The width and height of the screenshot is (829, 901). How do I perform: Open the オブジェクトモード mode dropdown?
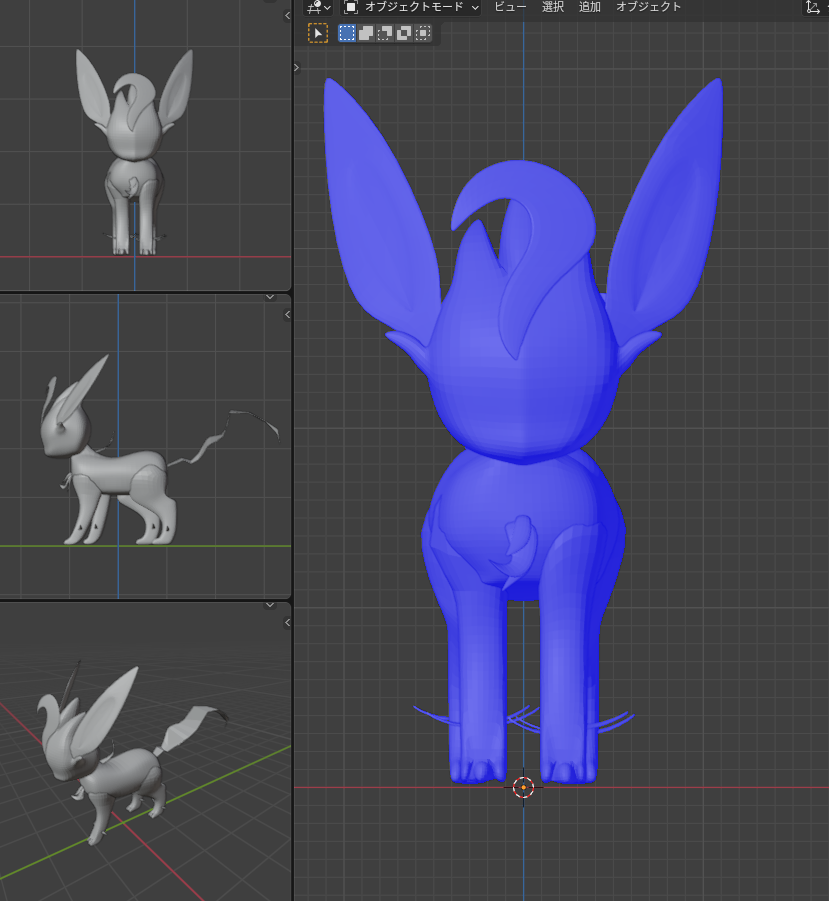click(x=411, y=7)
